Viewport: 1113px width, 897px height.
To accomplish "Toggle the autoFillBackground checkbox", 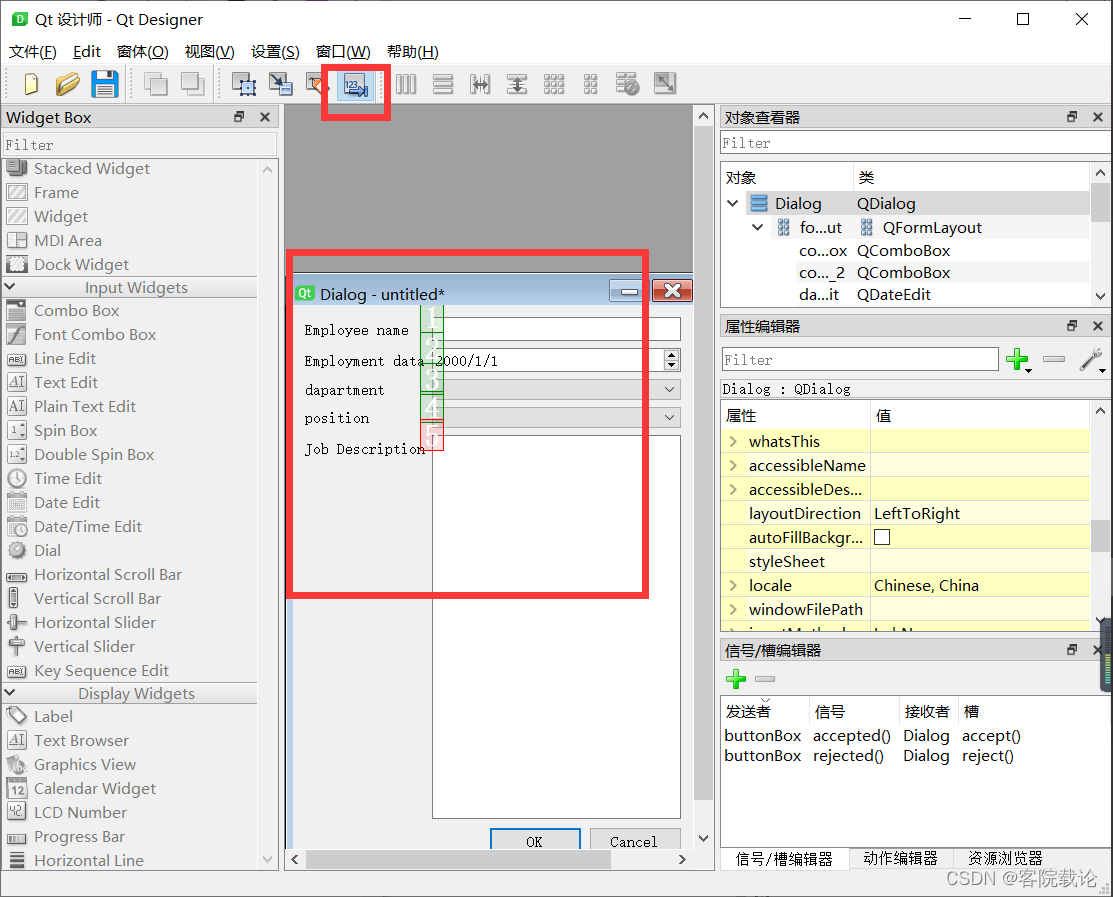I will (881, 537).
